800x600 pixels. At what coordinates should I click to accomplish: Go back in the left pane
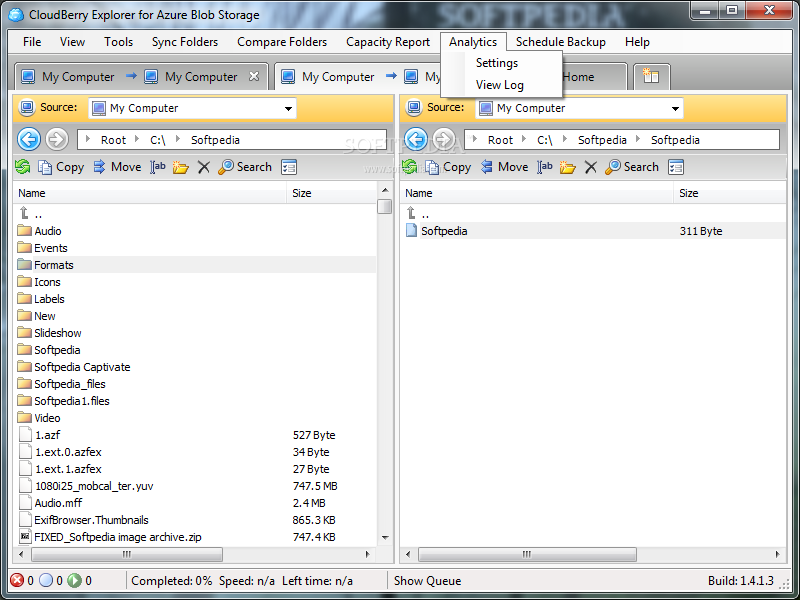tap(29, 139)
